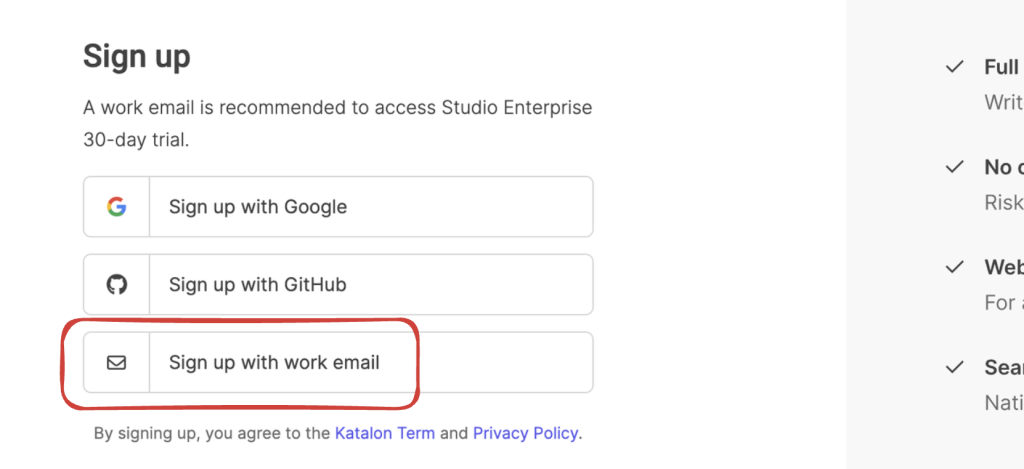Click the GitHub octocat icon

coord(117,285)
